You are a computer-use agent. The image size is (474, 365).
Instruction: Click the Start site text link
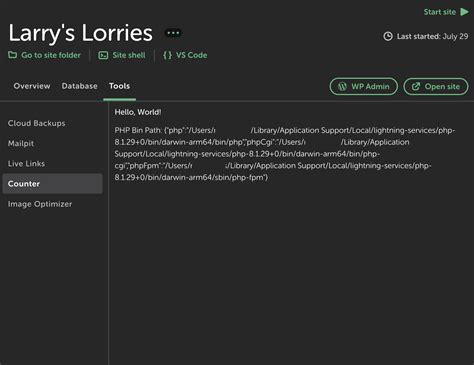440,12
